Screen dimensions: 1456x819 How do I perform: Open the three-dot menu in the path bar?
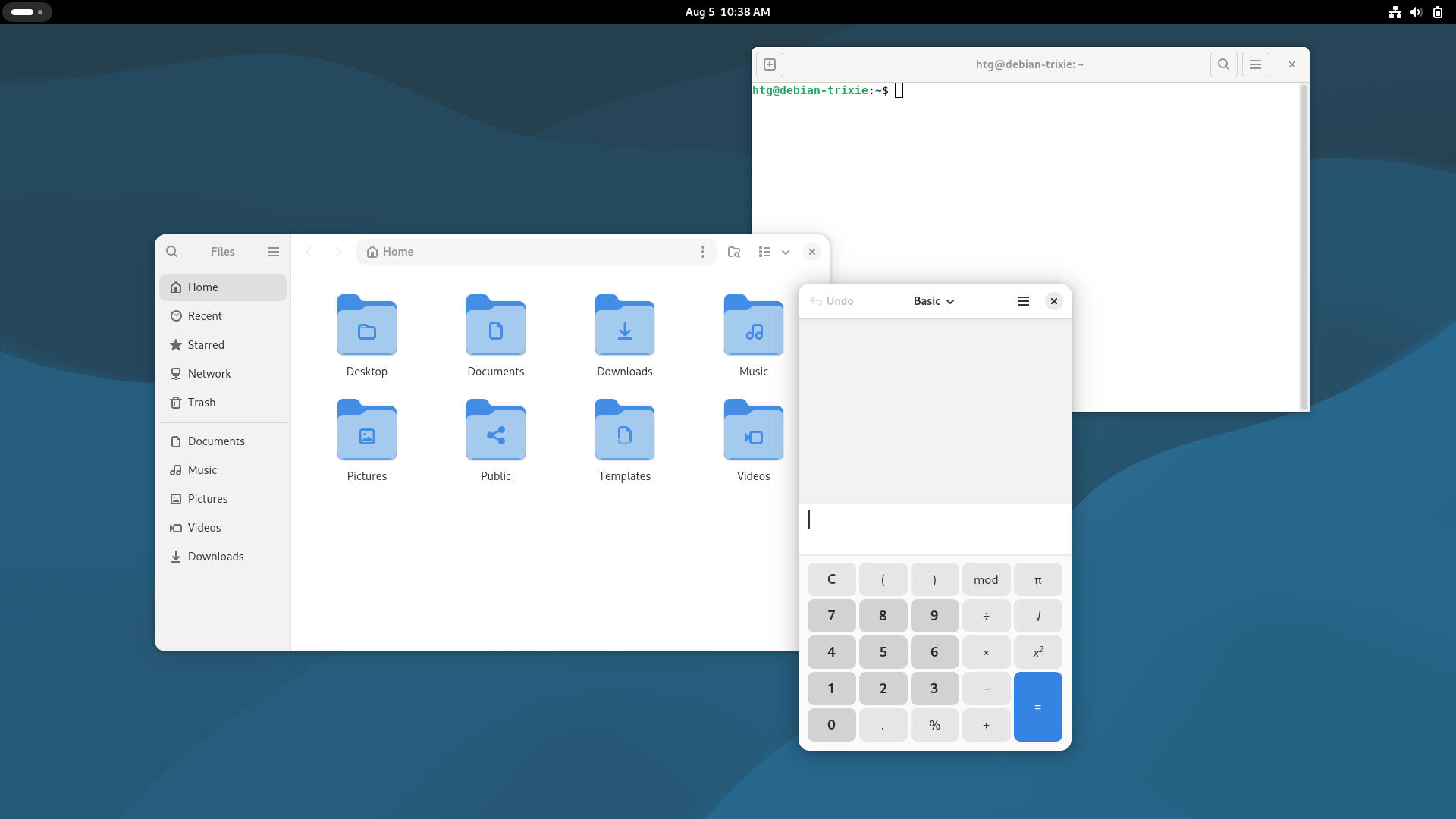click(x=702, y=252)
